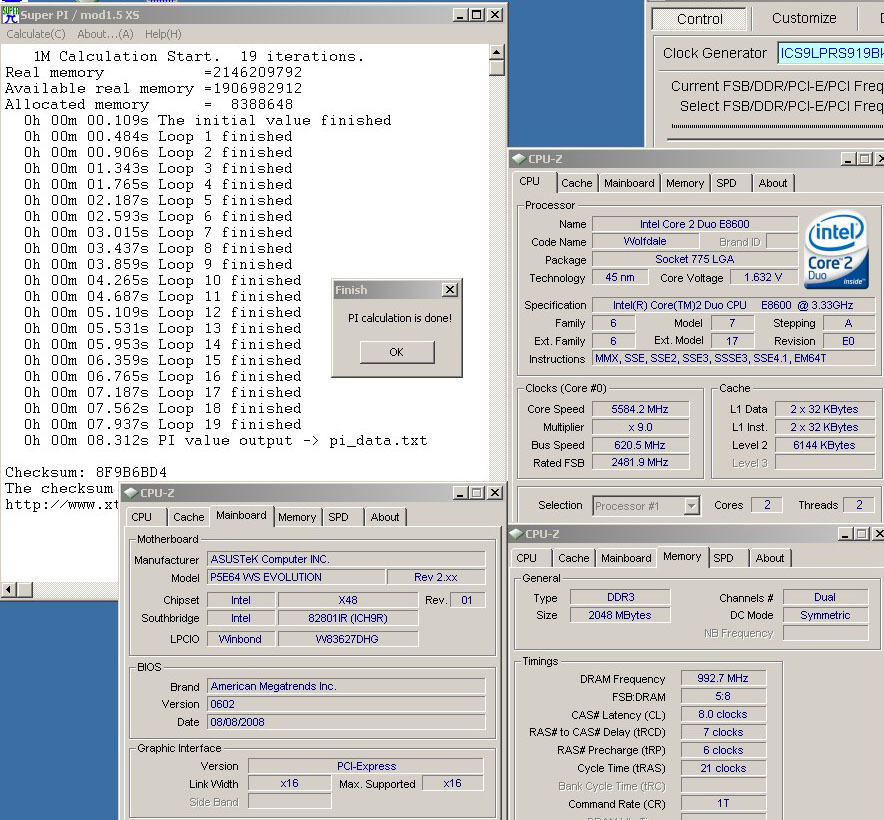Click the FSB:DRAM ratio value '5:8'
Screen dimensions: 884x820
pyautogui.click(x=723, y=696)
